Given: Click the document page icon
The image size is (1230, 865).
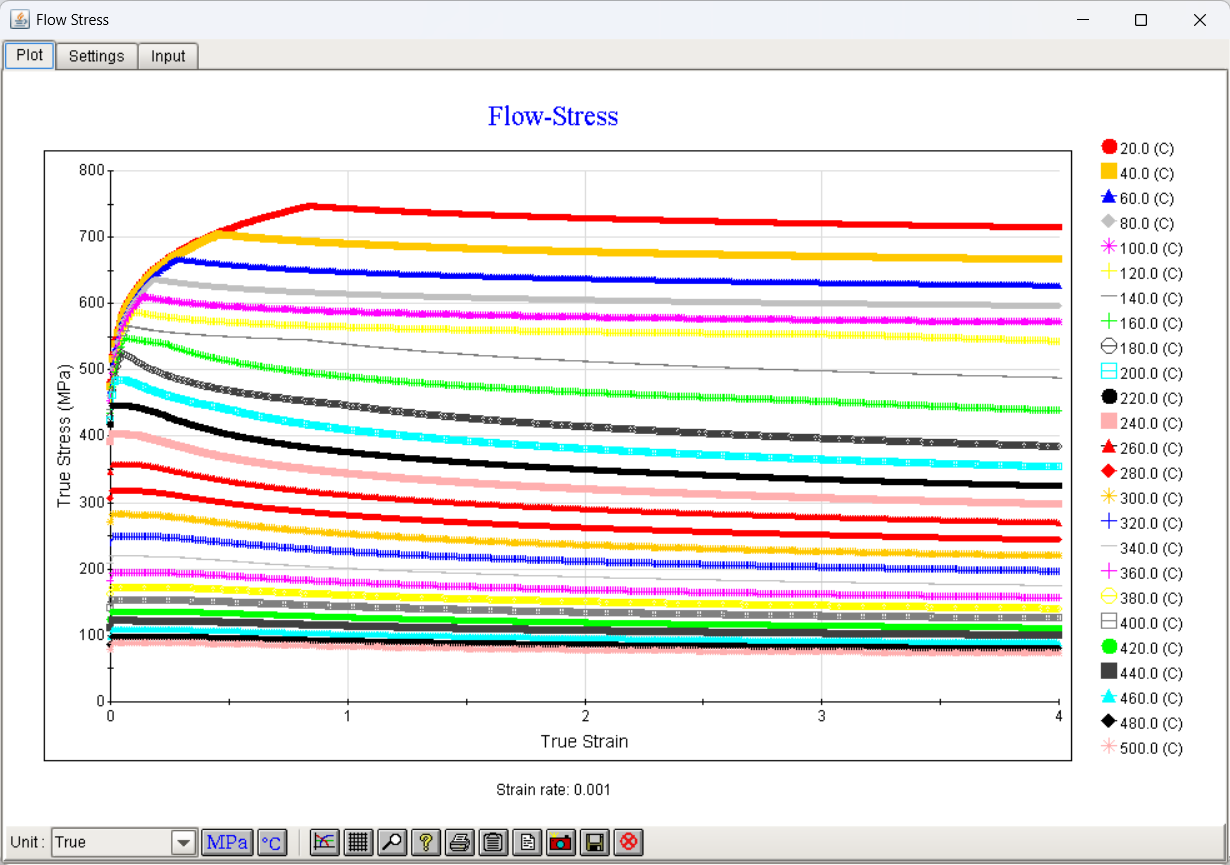Looking at the screenshot, I should (x=527, y=842).
